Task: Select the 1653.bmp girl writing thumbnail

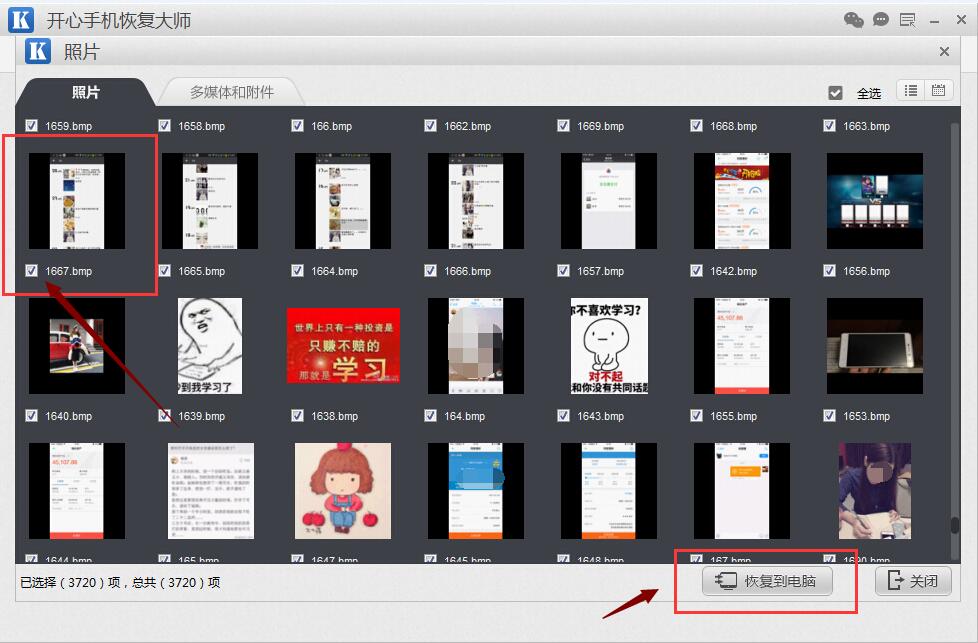Action: point(875,491)
